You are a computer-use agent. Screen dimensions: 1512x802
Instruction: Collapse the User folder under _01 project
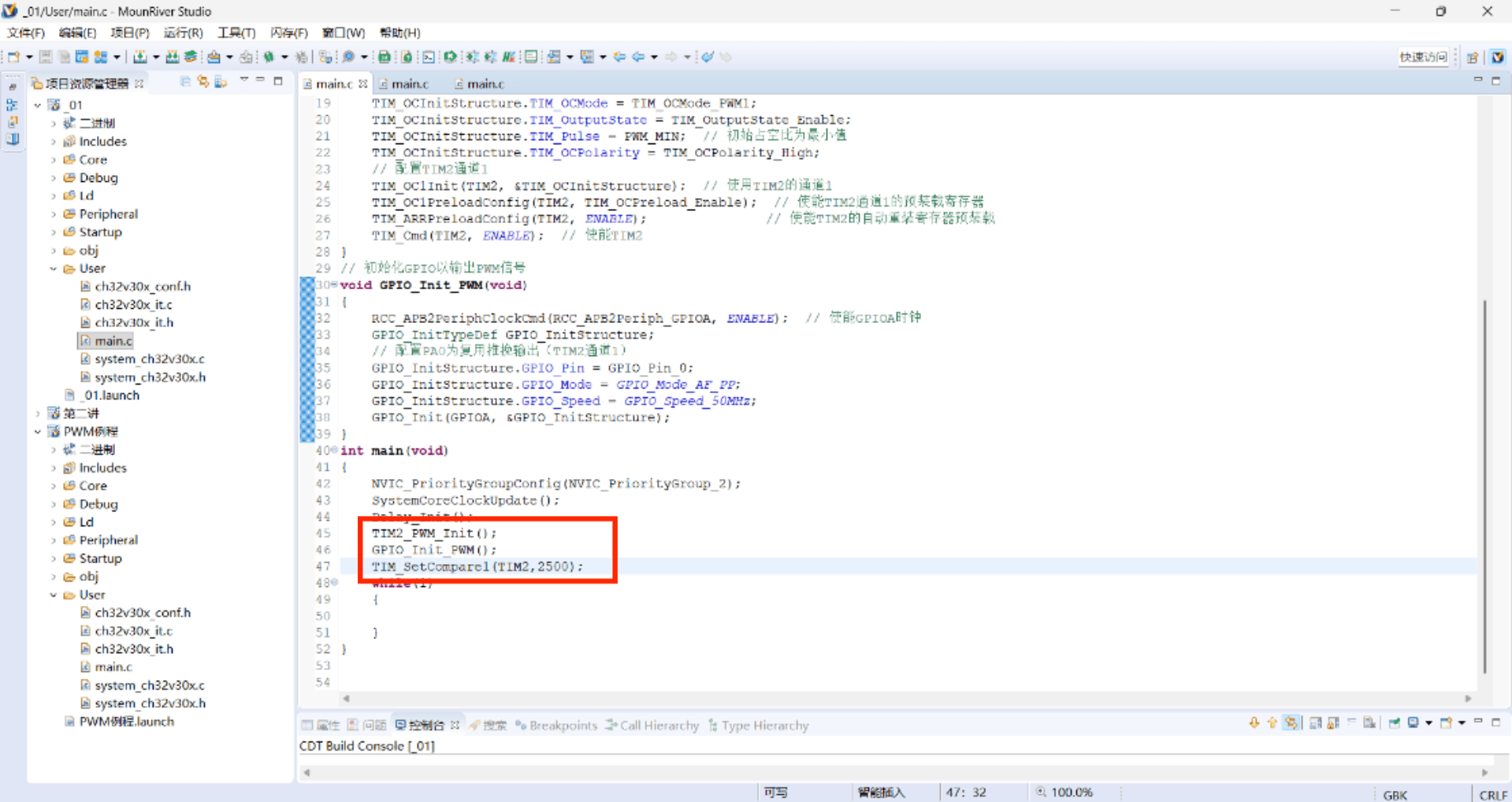[x=54, y=269]
